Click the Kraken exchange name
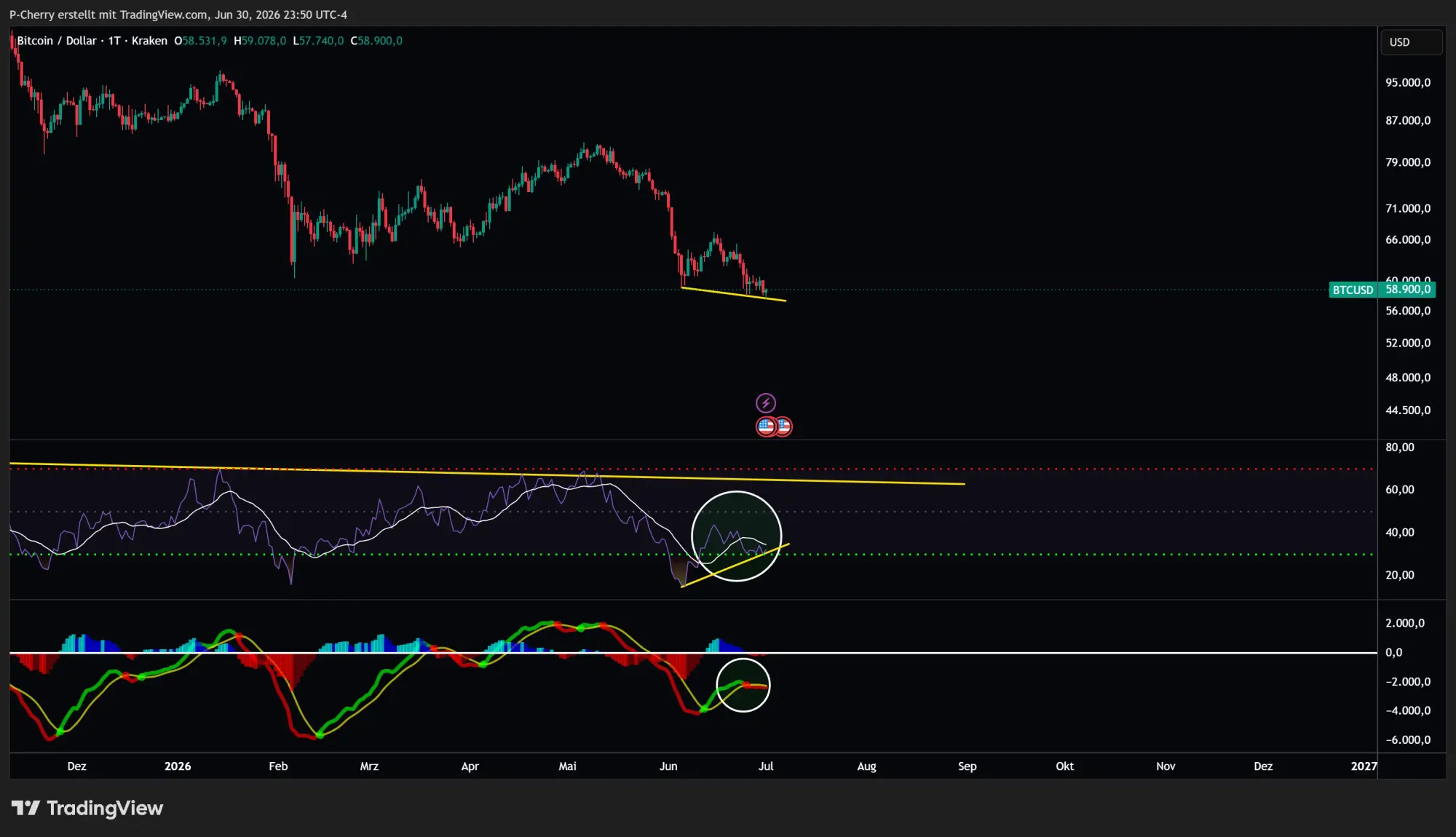The height and width of the screenshot is (837, 1456). 149,41
